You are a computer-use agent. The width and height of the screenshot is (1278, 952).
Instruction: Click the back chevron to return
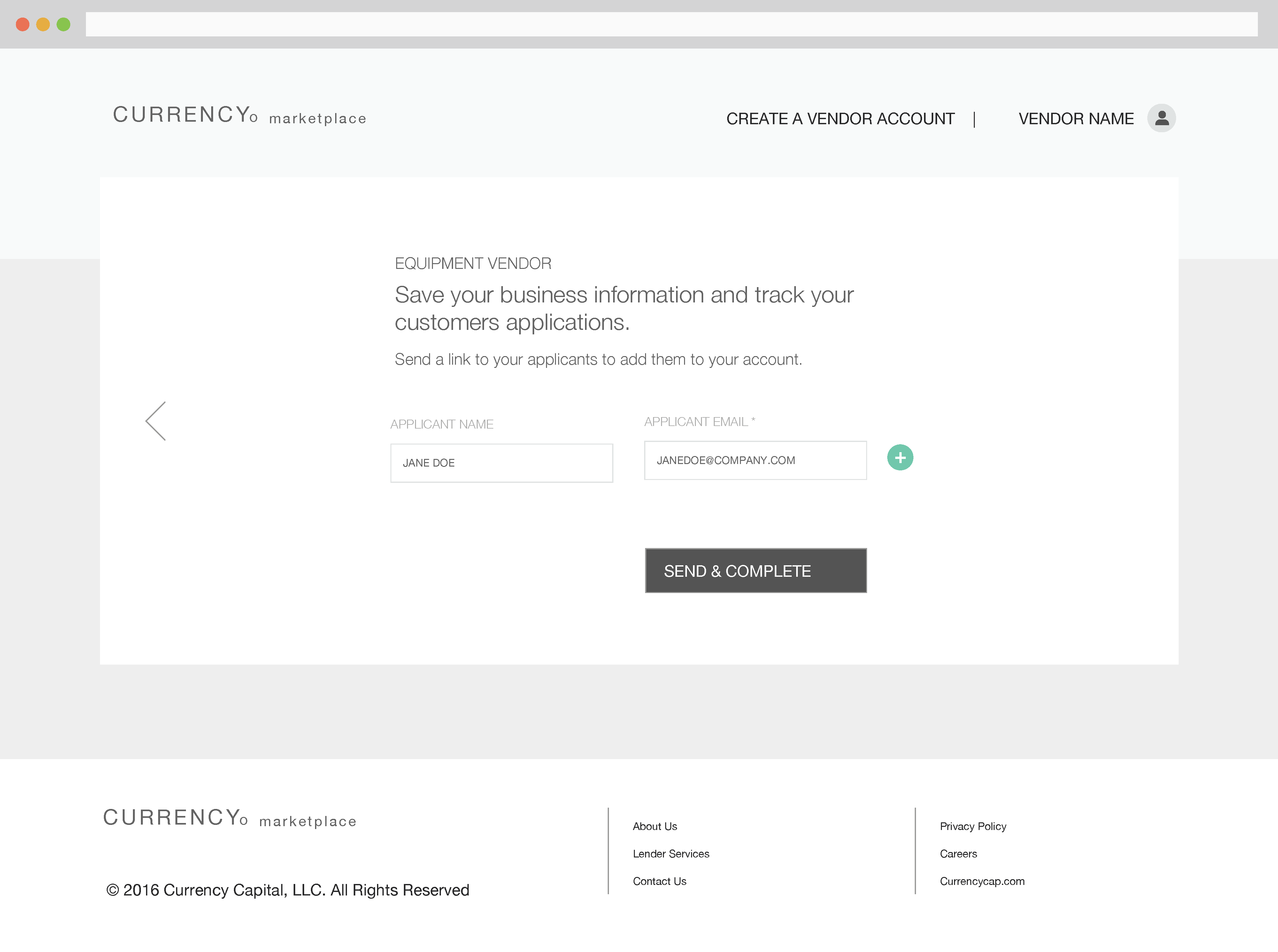click(156, 421)
